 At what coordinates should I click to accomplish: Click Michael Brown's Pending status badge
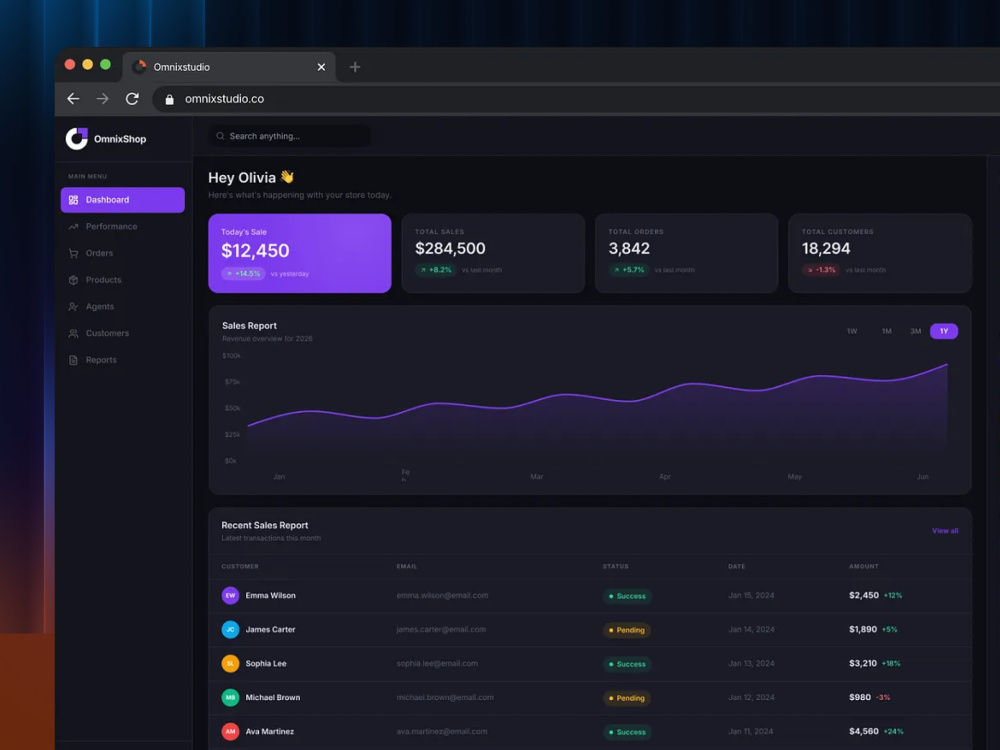click(627, 698)
